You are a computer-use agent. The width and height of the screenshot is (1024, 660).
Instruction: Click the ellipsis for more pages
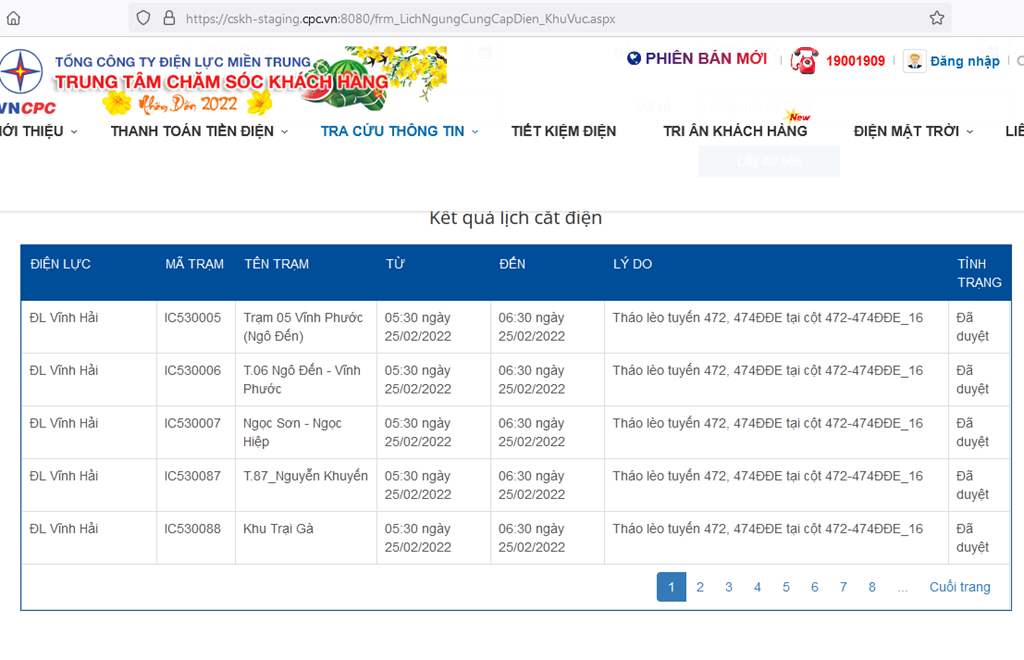[903, 587]
